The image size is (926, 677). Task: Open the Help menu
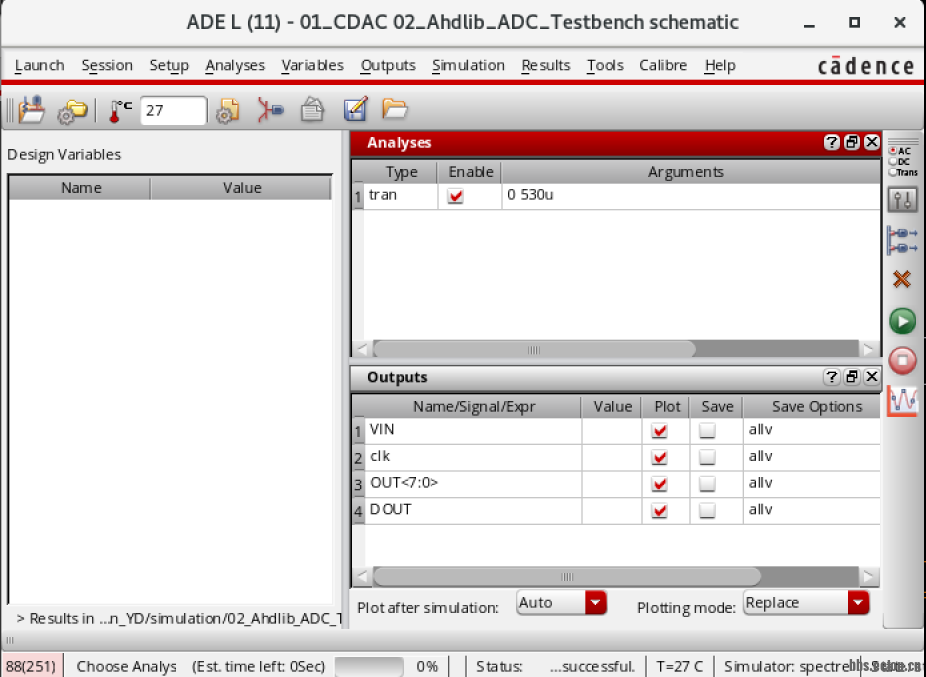pyautogui.click(x=719, y=65)
